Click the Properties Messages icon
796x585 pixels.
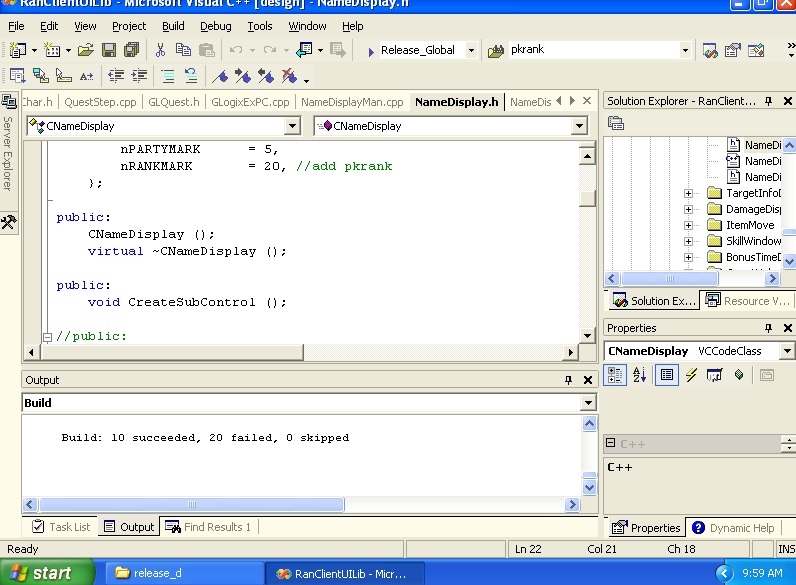pos(714,375)
